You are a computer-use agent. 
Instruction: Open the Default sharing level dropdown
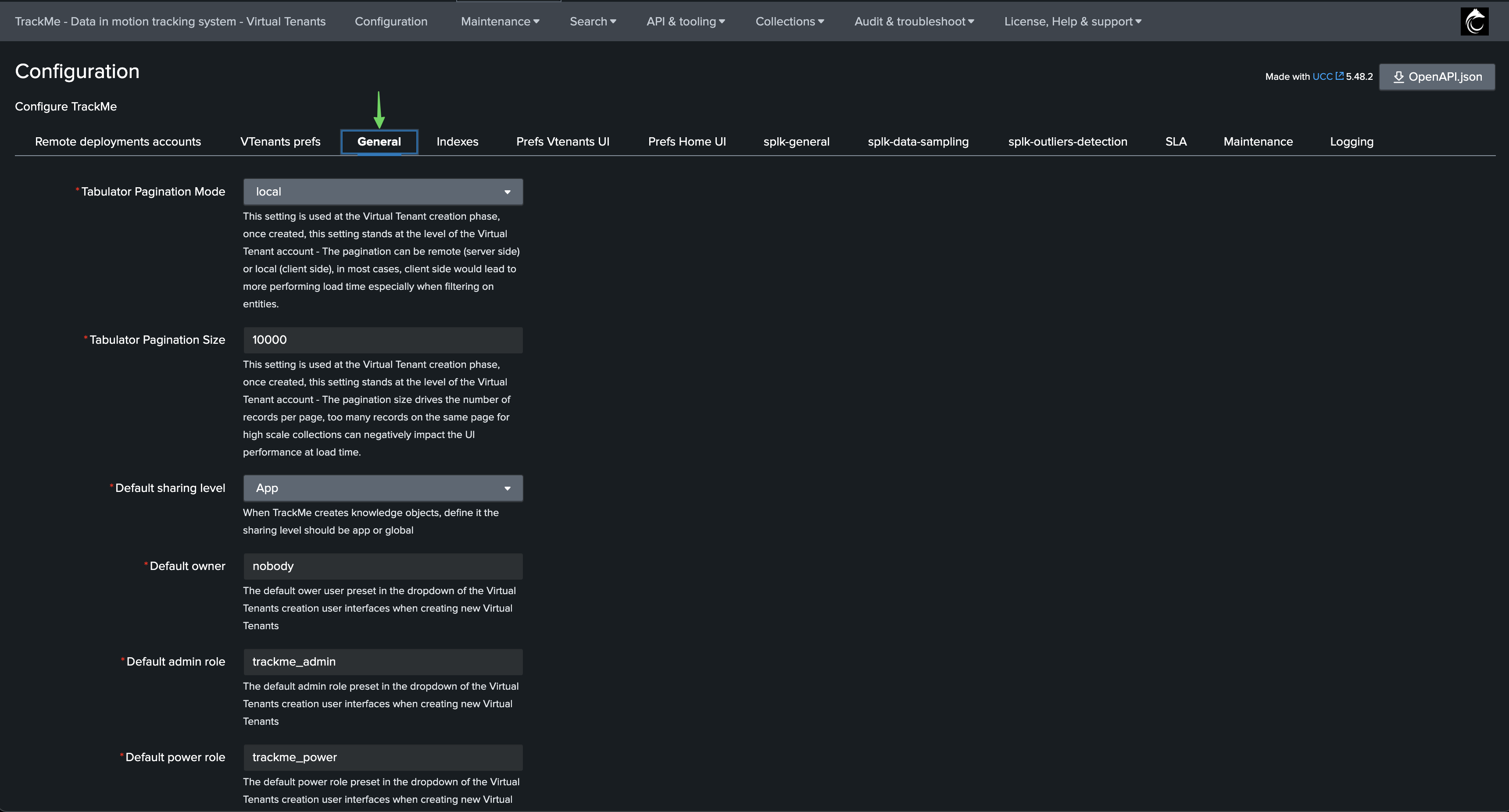(383, 488)
